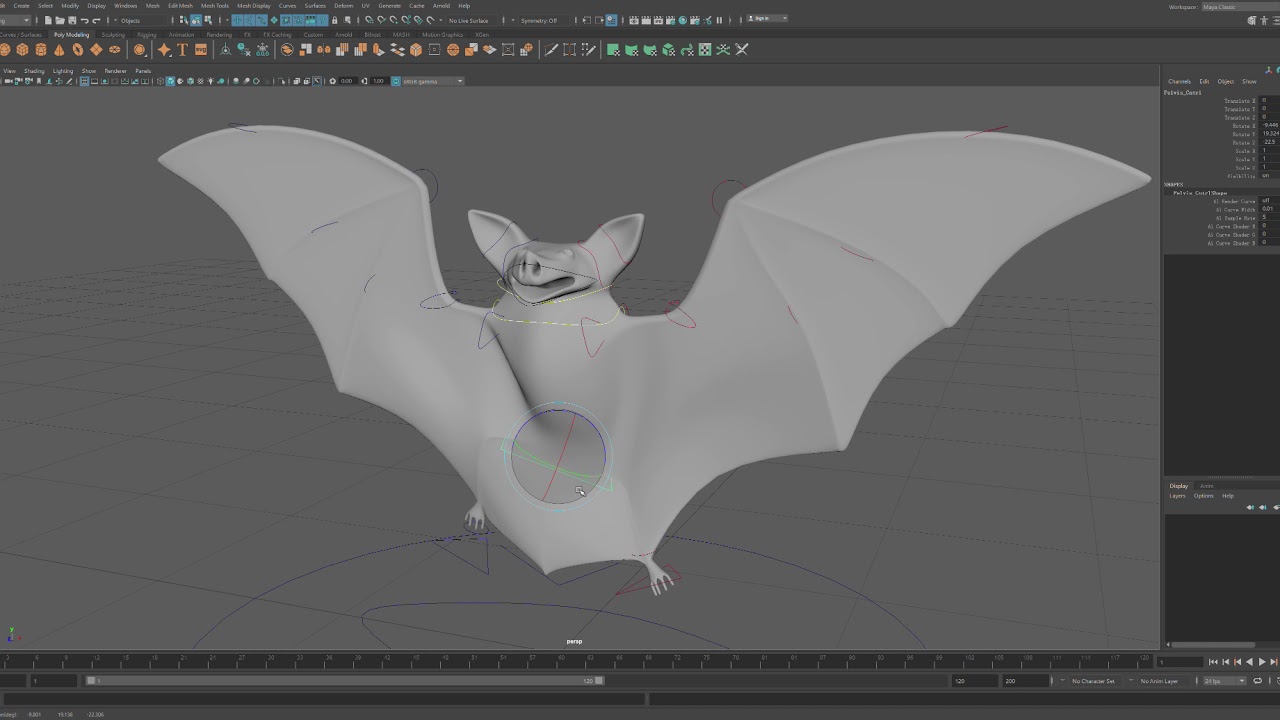Open the Channels menu in Channel Box
The height and width of the screenshot is (720, 1280).
(x=1179, y=81)
